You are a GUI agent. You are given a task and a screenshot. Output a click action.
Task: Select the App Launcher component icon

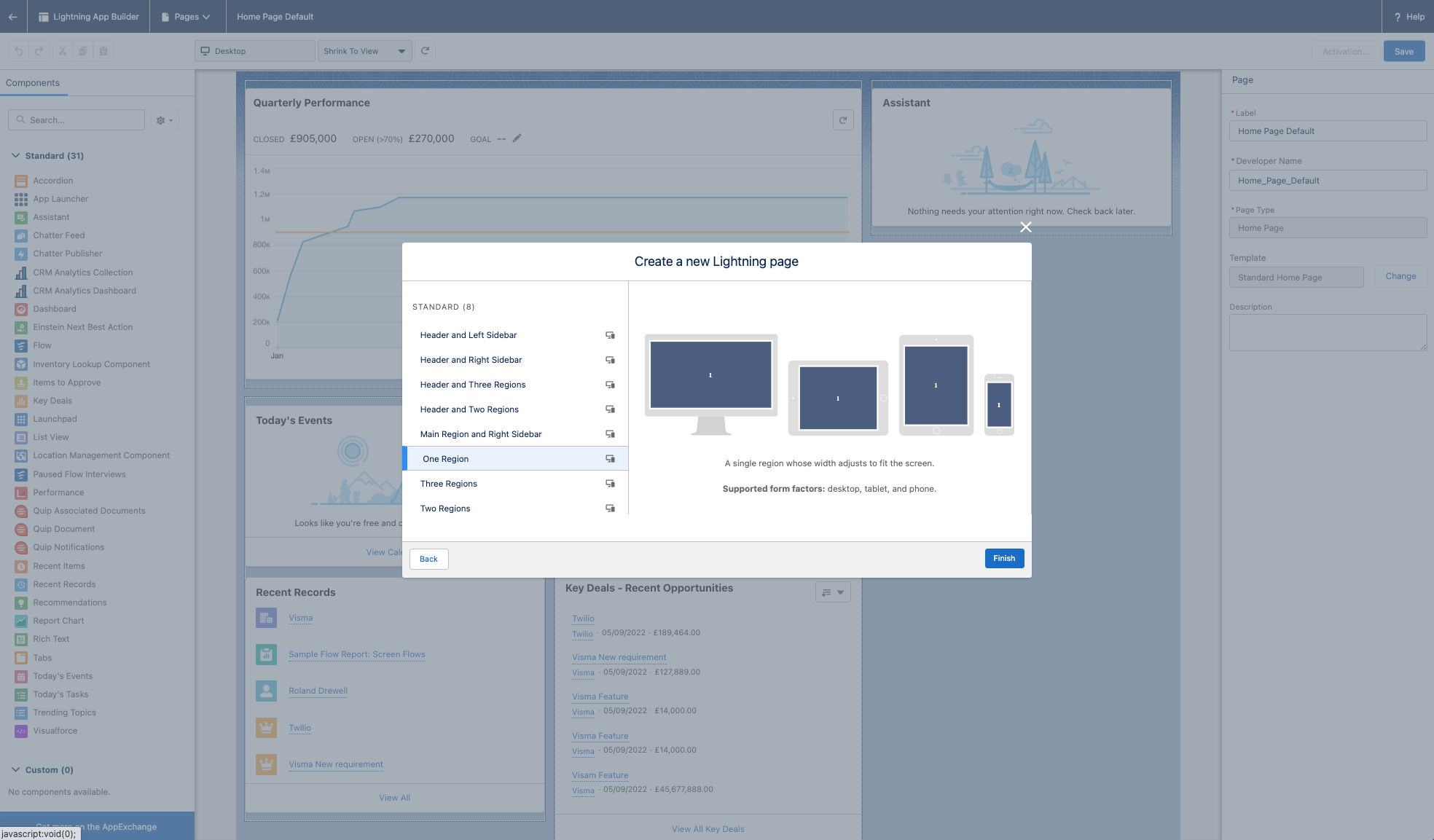pyautogui.click(x=20, y=199)
